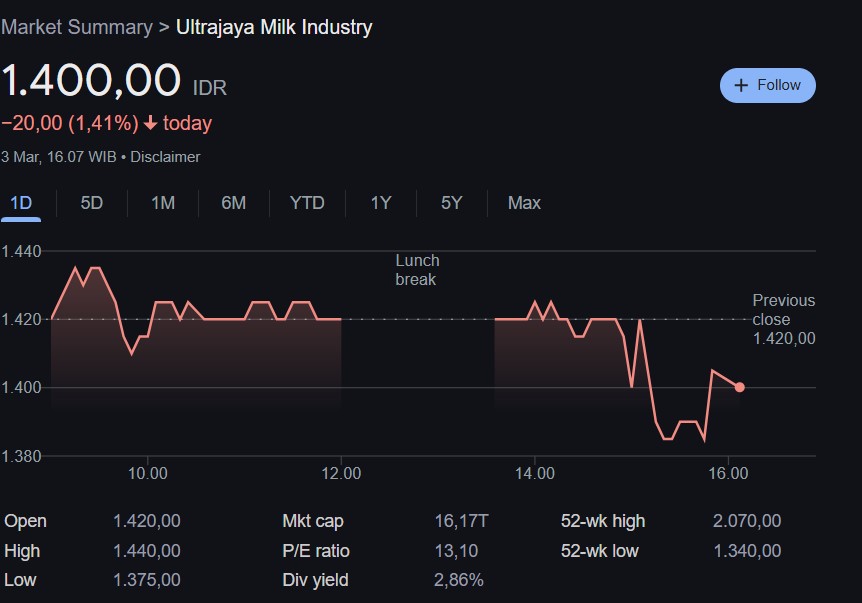Open the Disclaimer link

point(165,157)
